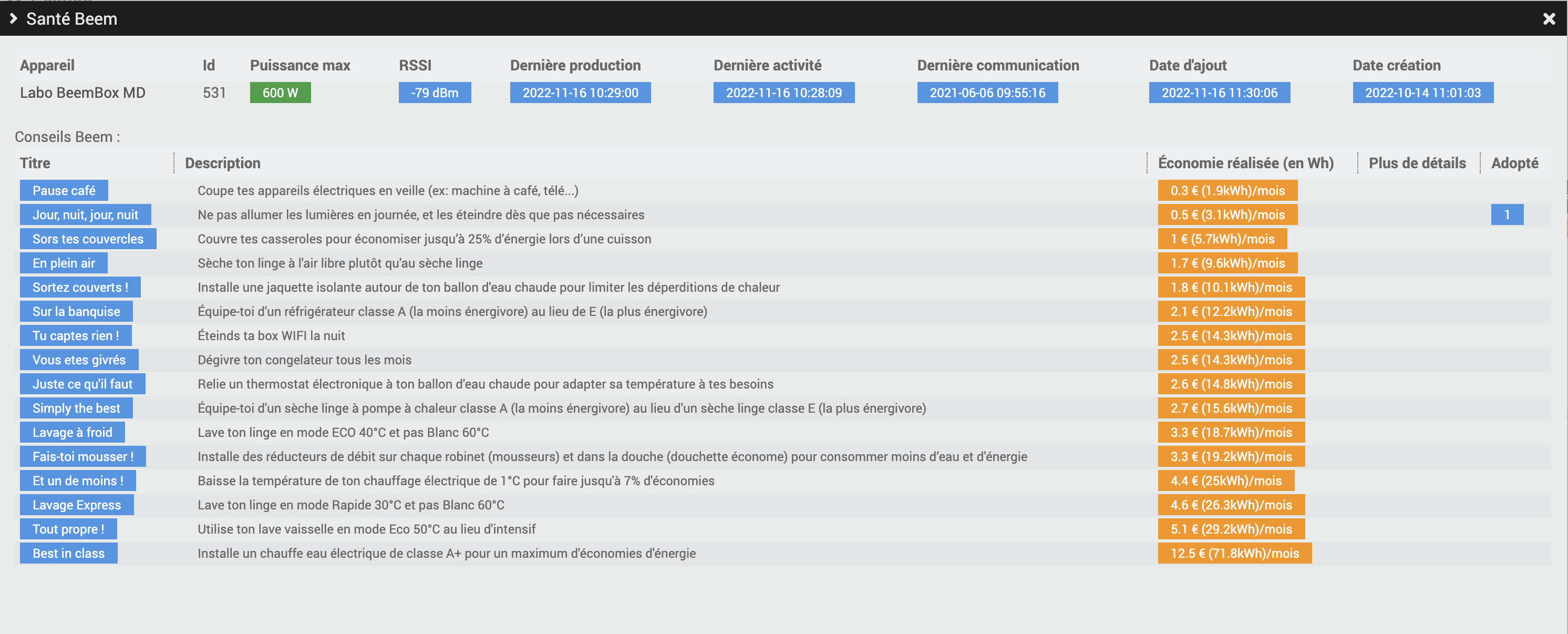Select last production date 2022-11-16 10:29:00

point(580,93)
